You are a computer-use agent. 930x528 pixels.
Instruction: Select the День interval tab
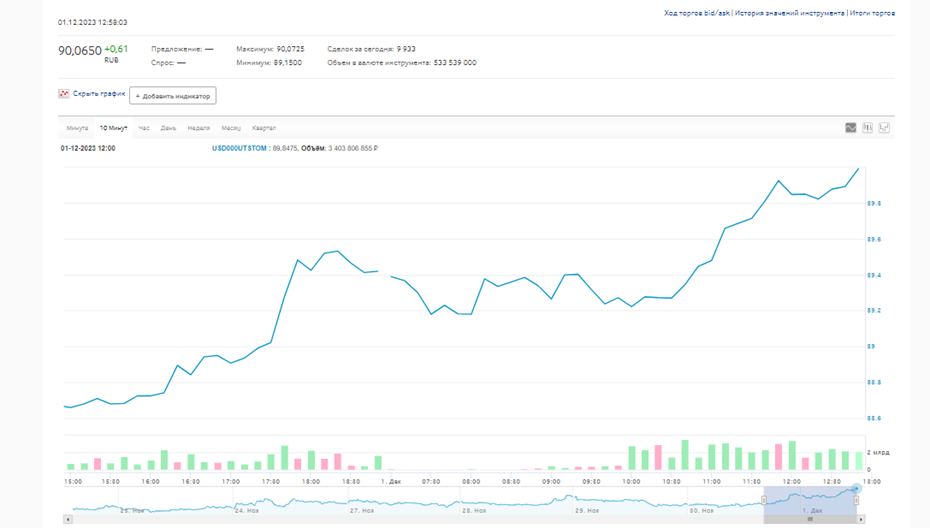point(168,128)
